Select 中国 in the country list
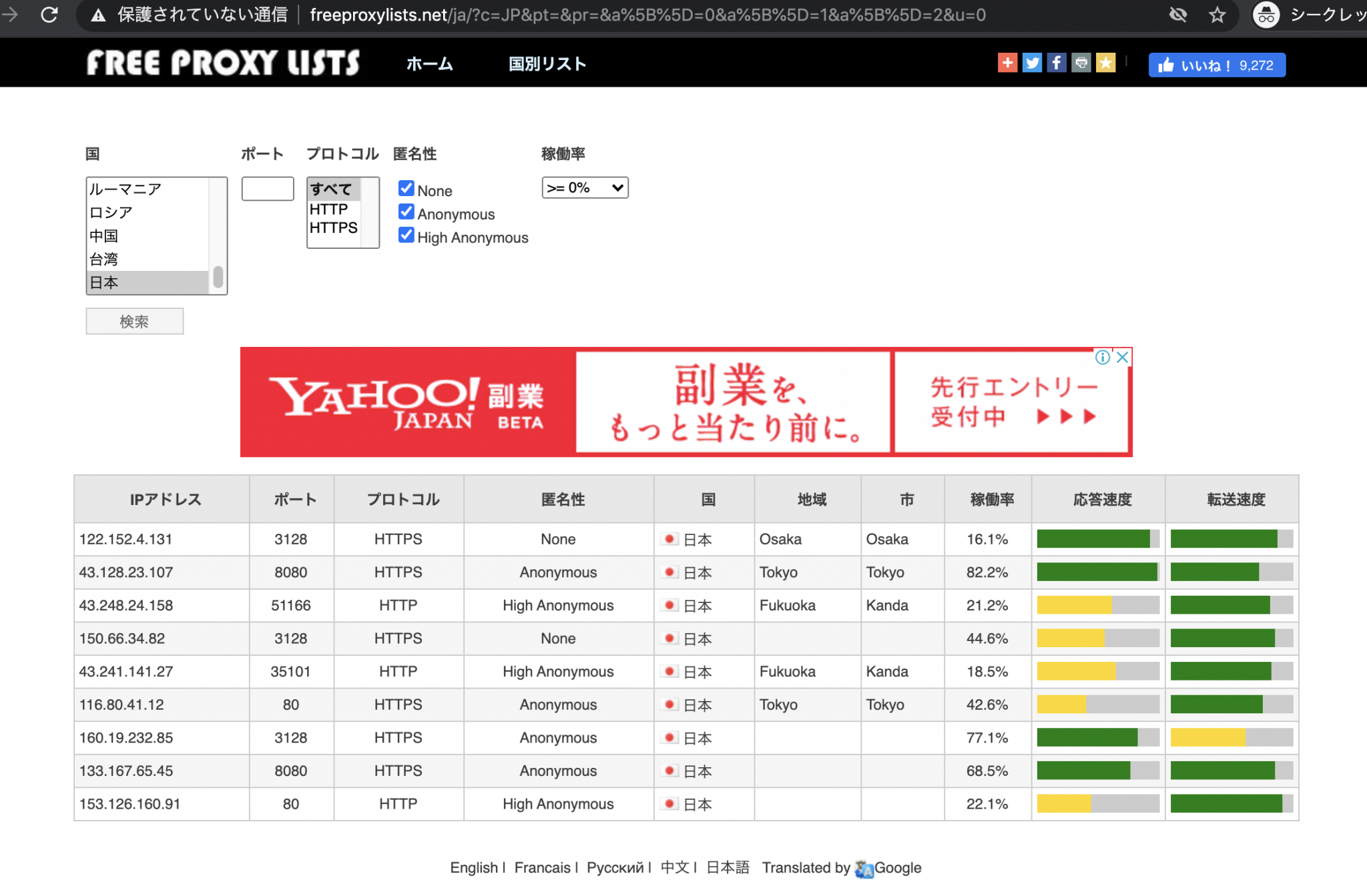 148,236
